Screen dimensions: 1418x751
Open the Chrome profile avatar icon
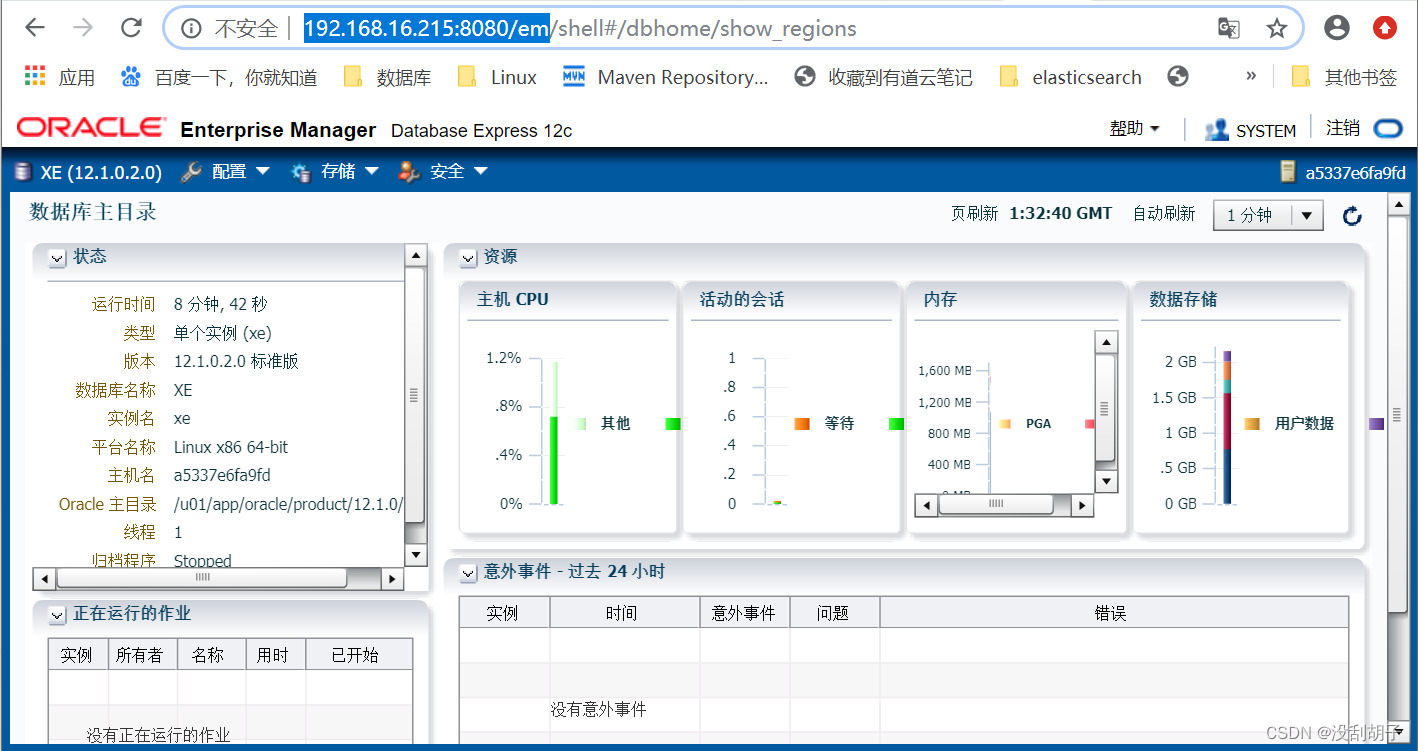[x=1337, y=28]
